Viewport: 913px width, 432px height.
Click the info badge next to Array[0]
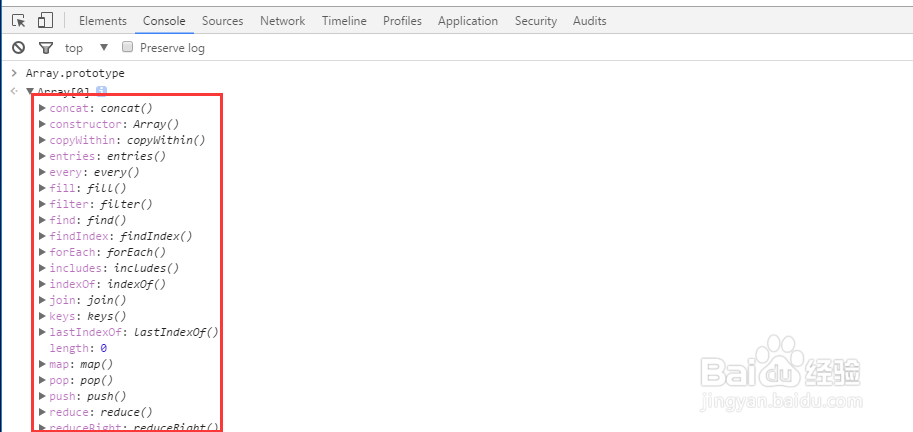click(101, 90)
